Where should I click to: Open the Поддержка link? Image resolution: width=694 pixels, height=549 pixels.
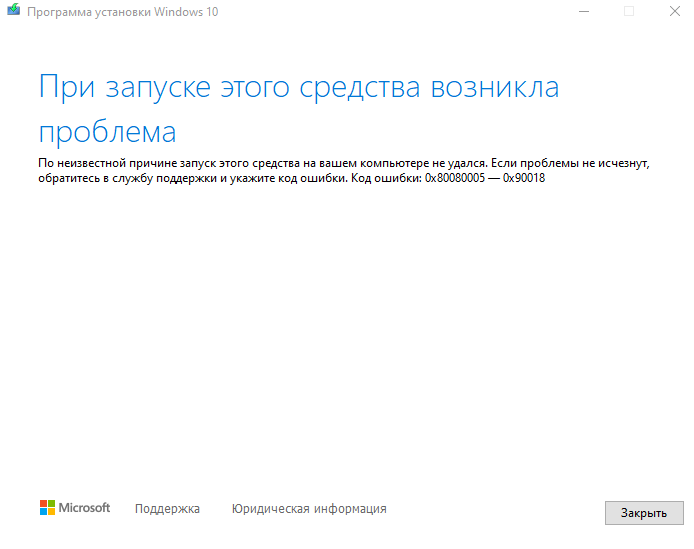[x=167, y=509]
